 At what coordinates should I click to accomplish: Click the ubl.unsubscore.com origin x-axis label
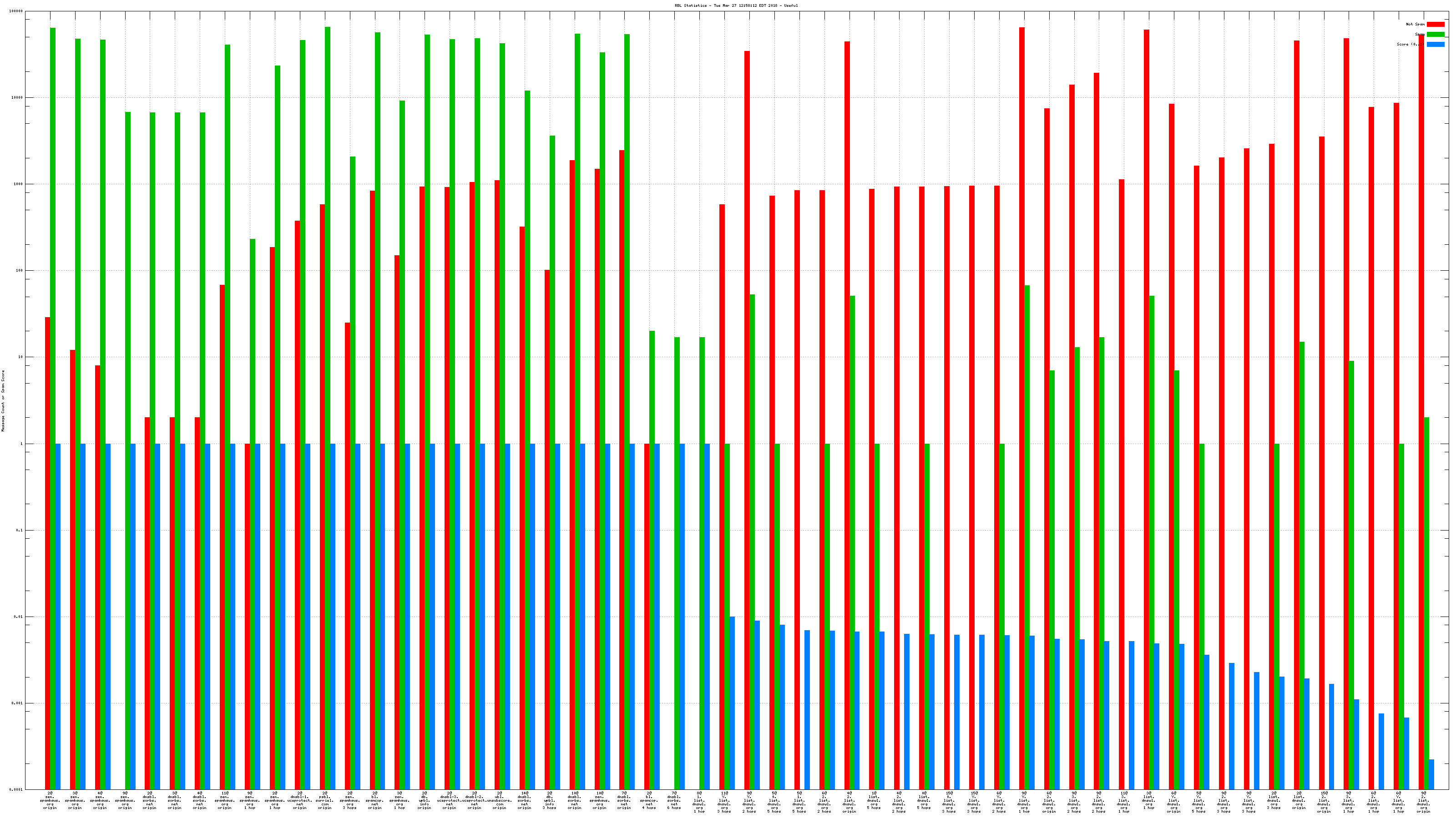tap(500, 800)
